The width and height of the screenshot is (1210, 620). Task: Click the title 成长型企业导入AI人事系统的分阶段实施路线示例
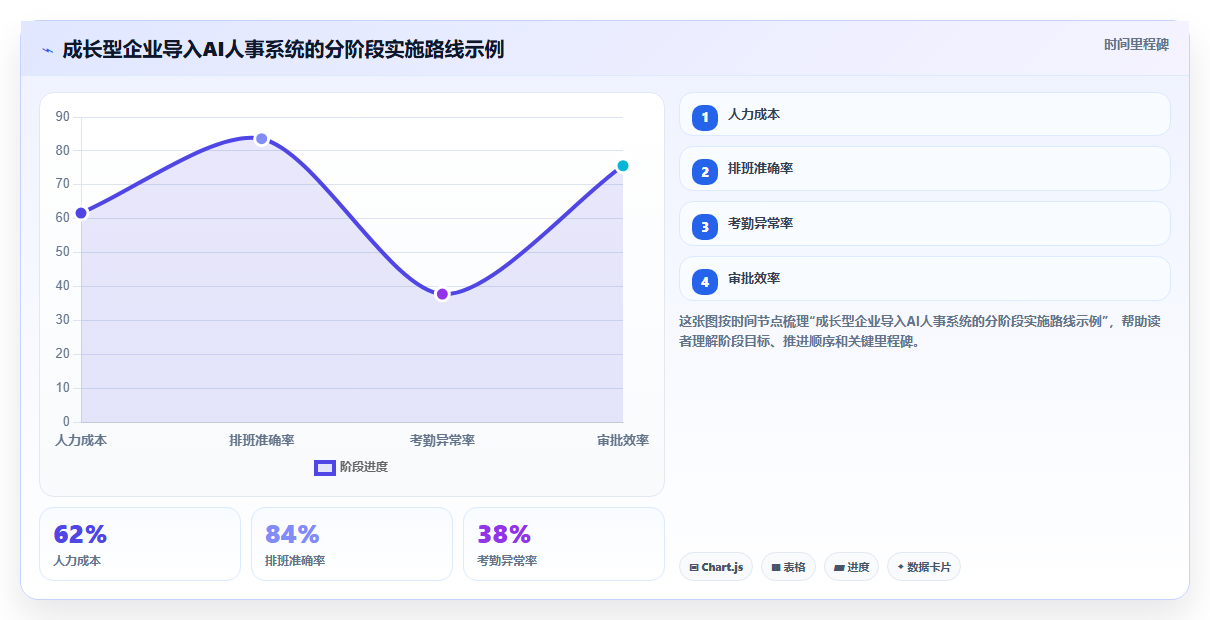click(283, 49)
